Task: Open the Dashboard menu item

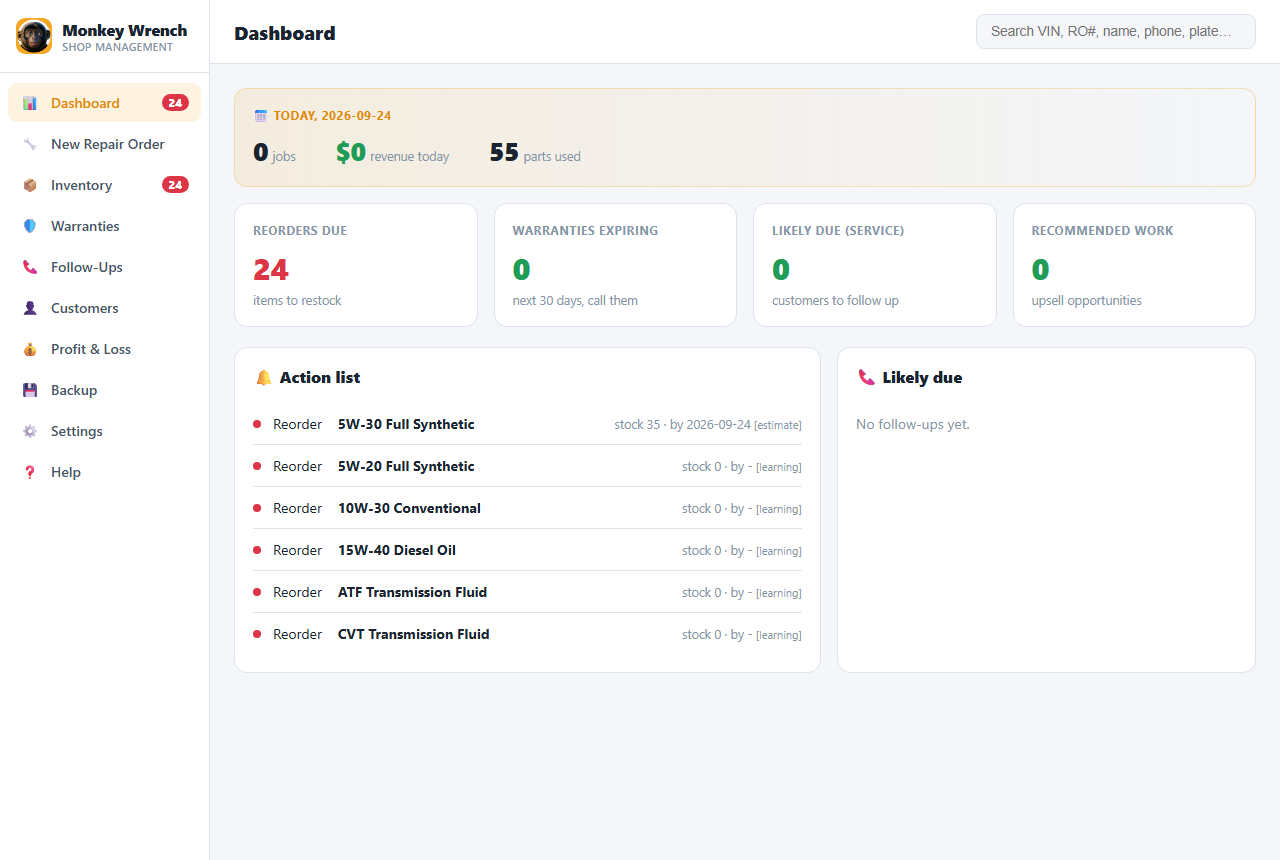Action: (x=104, y=103)
